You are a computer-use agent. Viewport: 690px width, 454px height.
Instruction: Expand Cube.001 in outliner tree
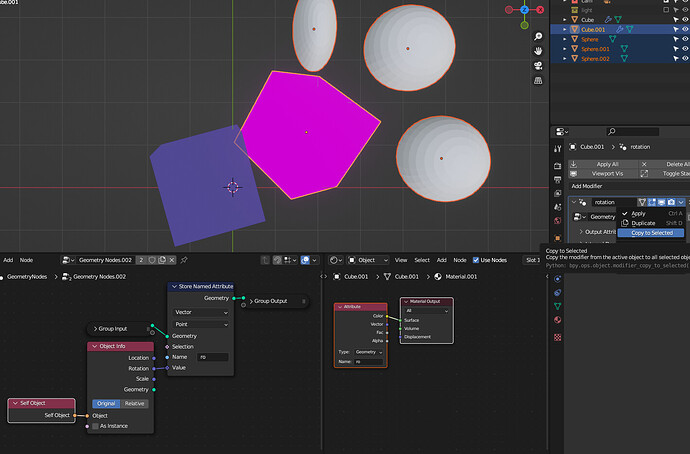(565, 29)
